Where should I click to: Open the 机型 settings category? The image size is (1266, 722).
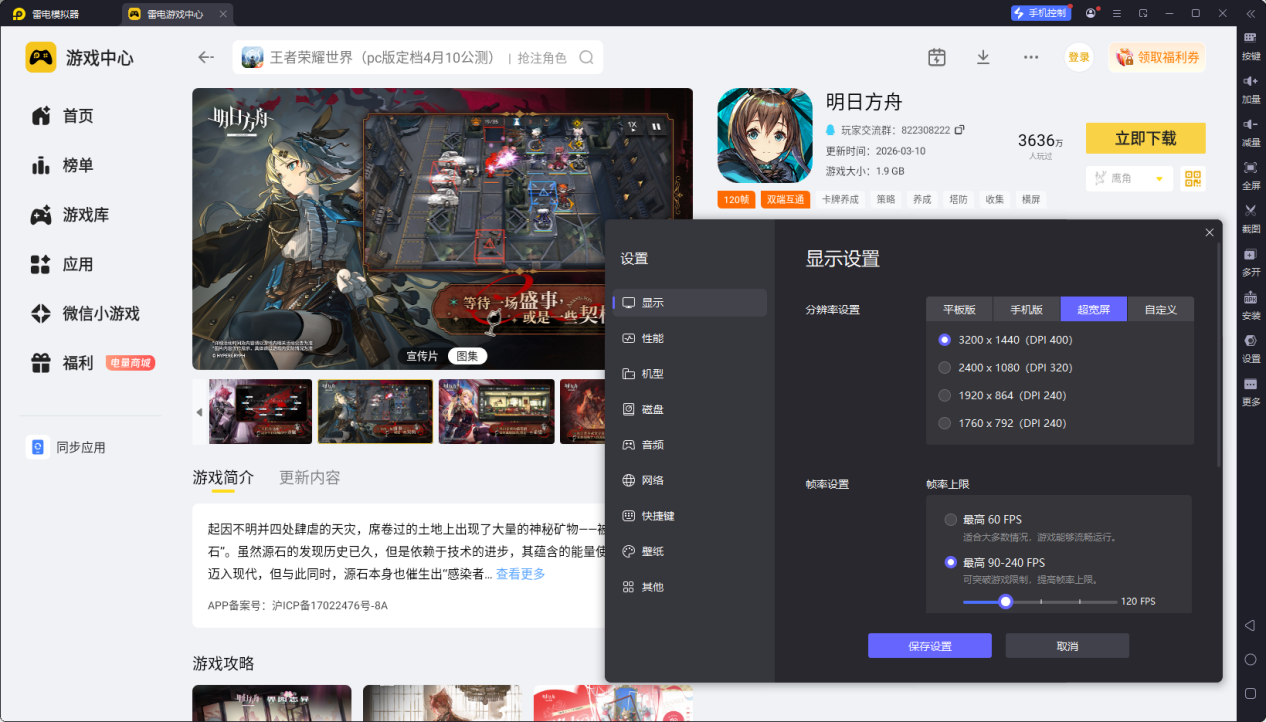click(x=690, y=374)
